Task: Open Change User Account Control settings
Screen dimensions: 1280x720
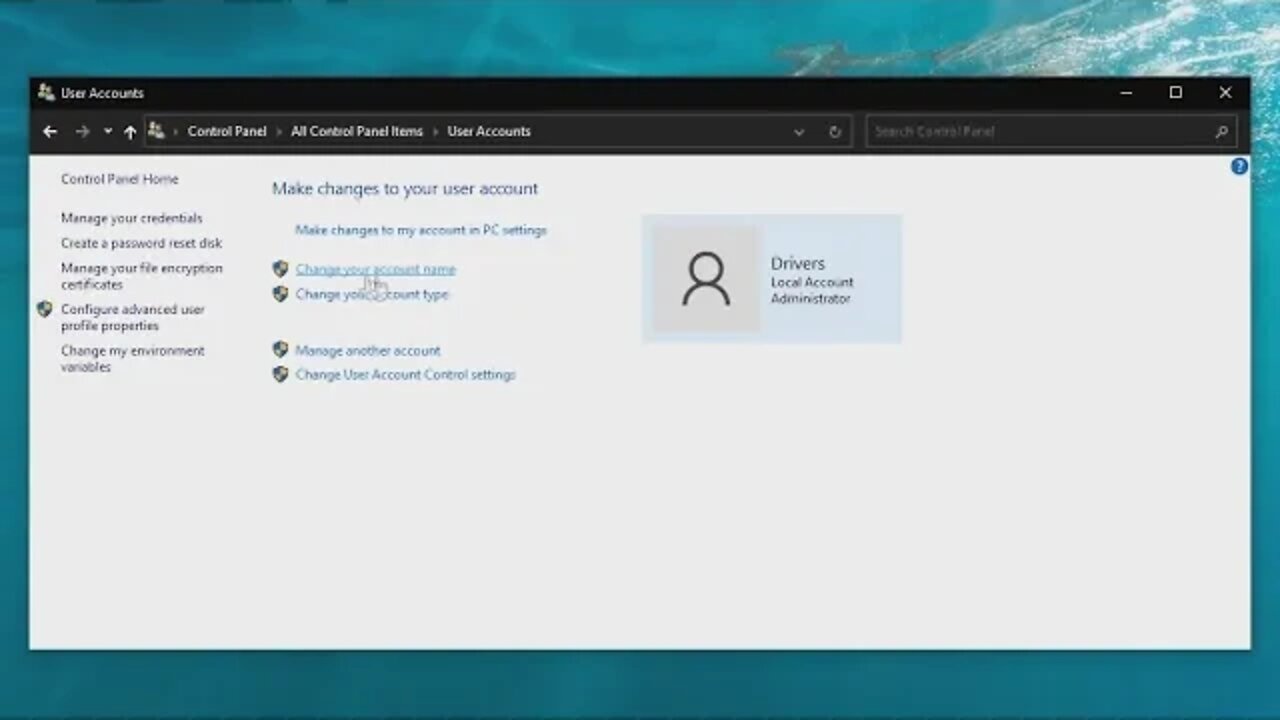Action: tap(405, 375)
